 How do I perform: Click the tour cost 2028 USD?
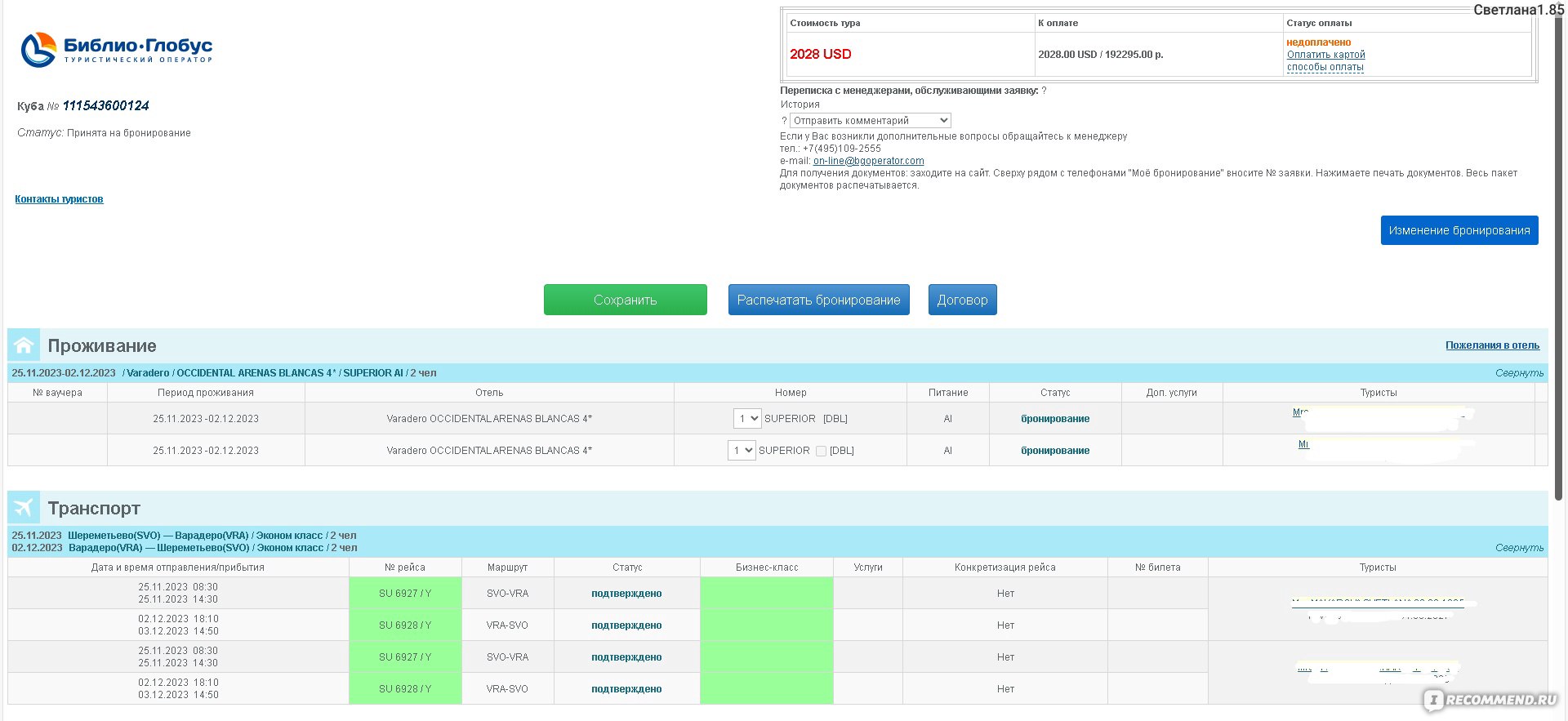coord(821,54)
